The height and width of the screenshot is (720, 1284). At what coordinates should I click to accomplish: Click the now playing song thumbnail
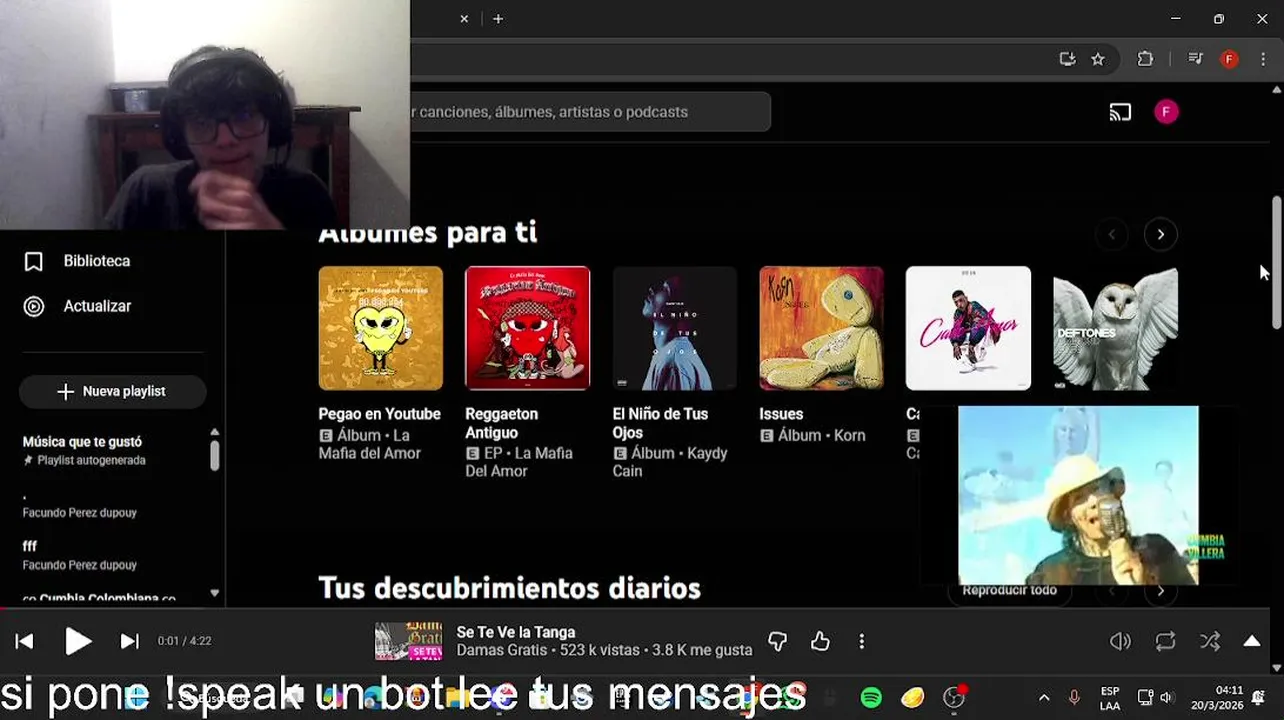point(408,641)
